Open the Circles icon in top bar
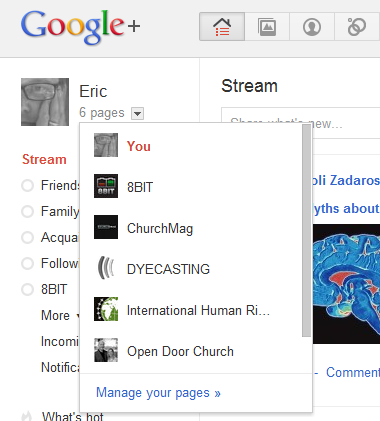380x421 pixels. click(x=357, y=27)
